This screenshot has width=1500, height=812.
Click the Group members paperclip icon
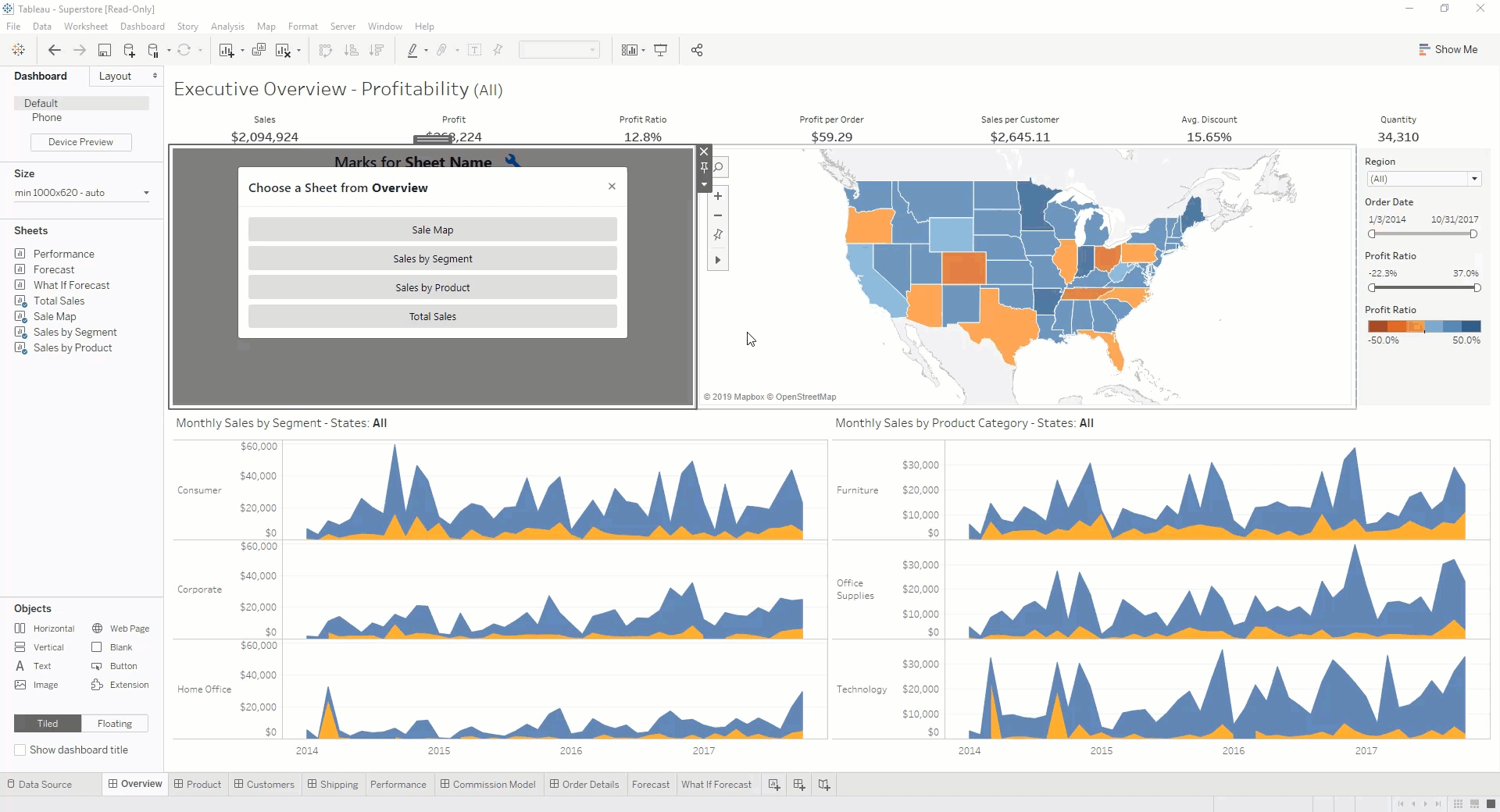coord(441,50)
